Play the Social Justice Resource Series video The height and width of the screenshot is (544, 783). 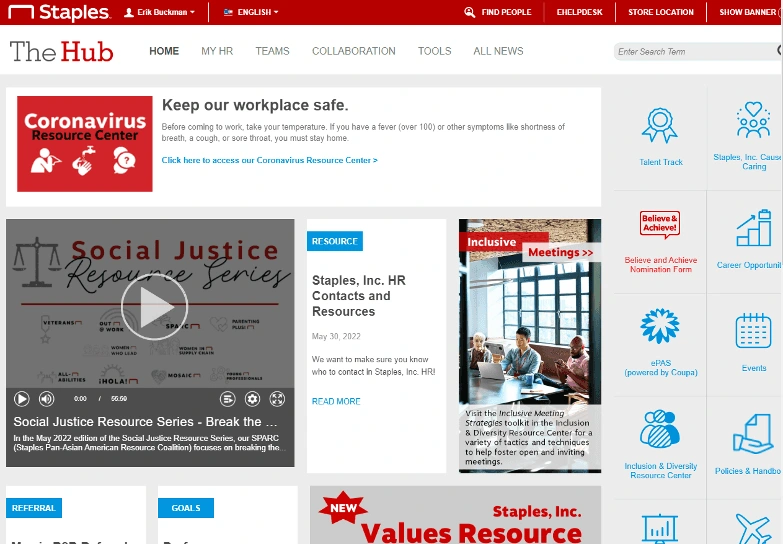[x=154, y=307]
